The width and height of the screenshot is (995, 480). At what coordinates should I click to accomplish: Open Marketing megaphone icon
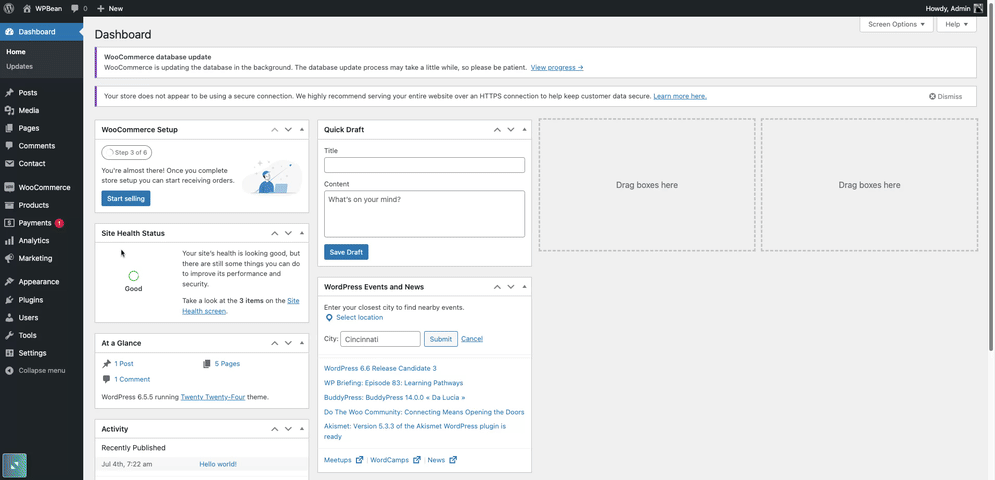click(9, 258)
